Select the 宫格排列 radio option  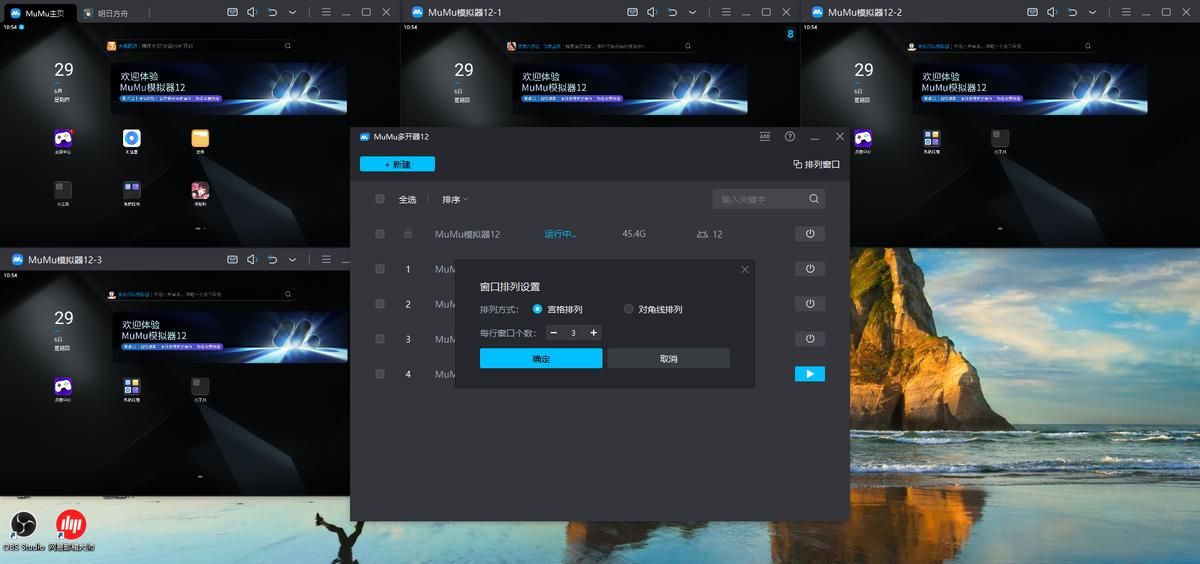538,310
